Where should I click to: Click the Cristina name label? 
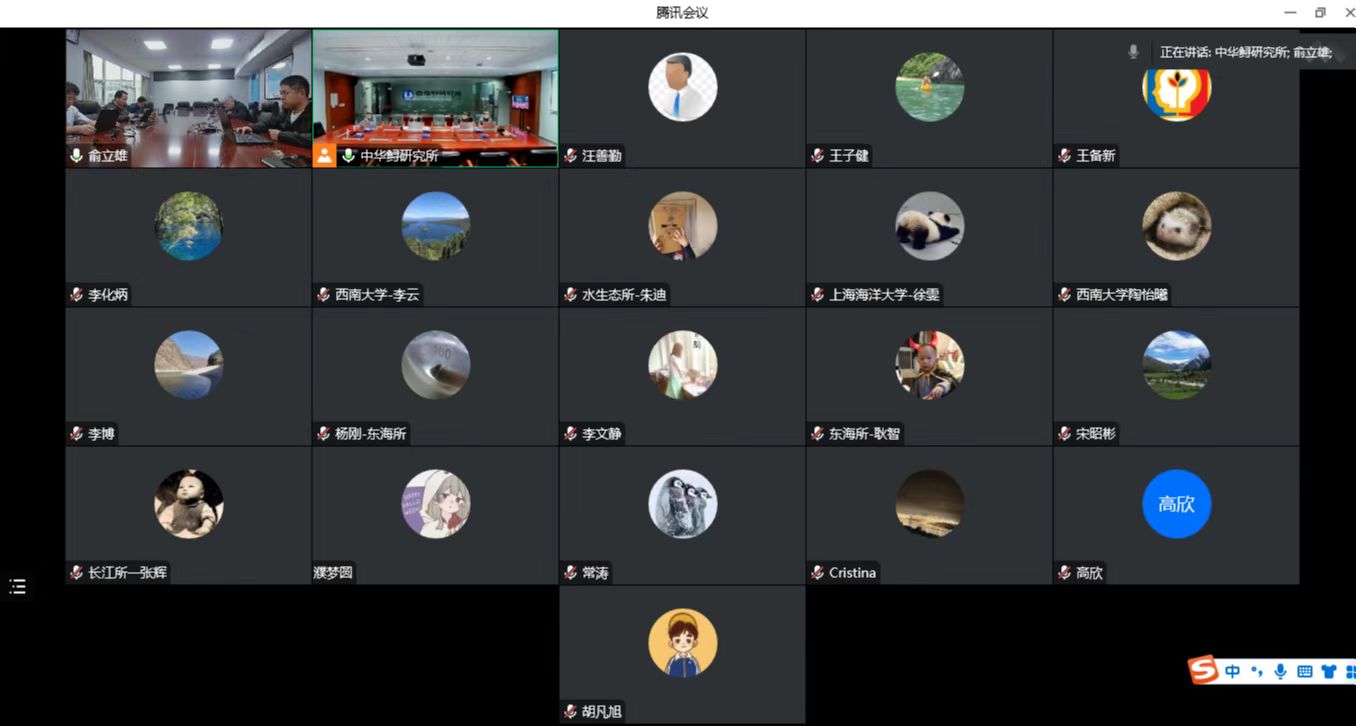[852, 573]
